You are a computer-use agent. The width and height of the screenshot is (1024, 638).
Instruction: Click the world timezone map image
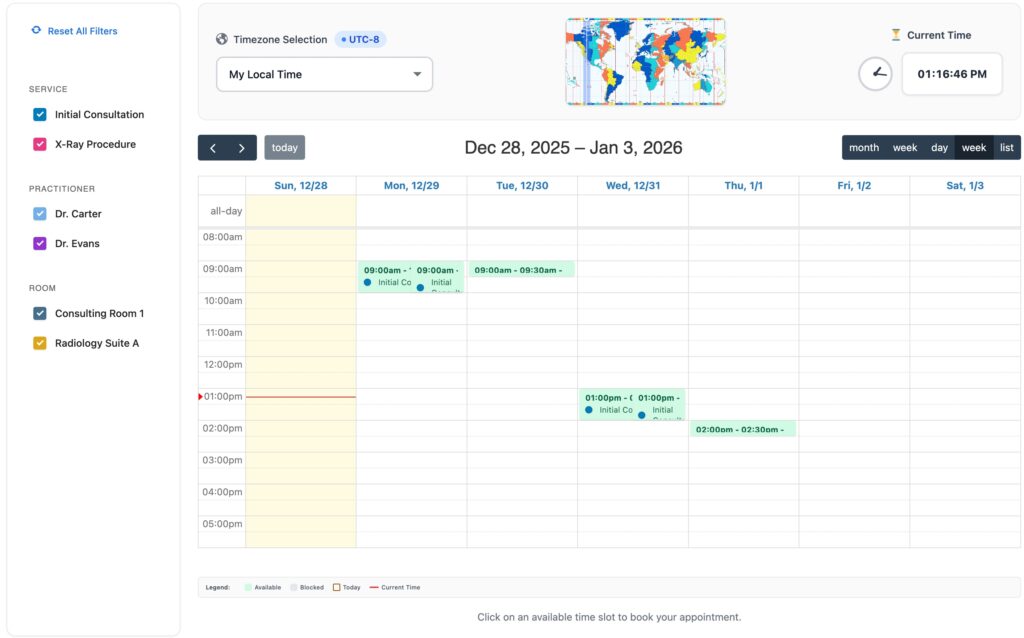click(x=645, y=61)
